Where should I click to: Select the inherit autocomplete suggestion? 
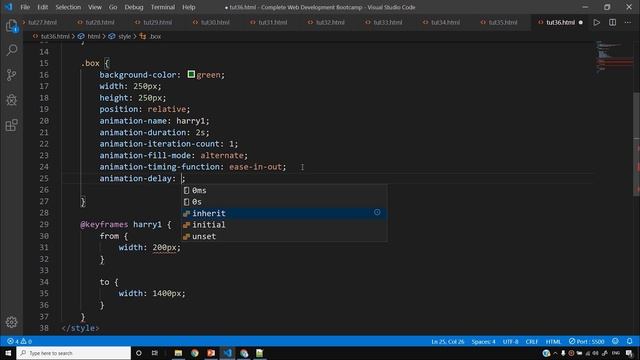284,213
